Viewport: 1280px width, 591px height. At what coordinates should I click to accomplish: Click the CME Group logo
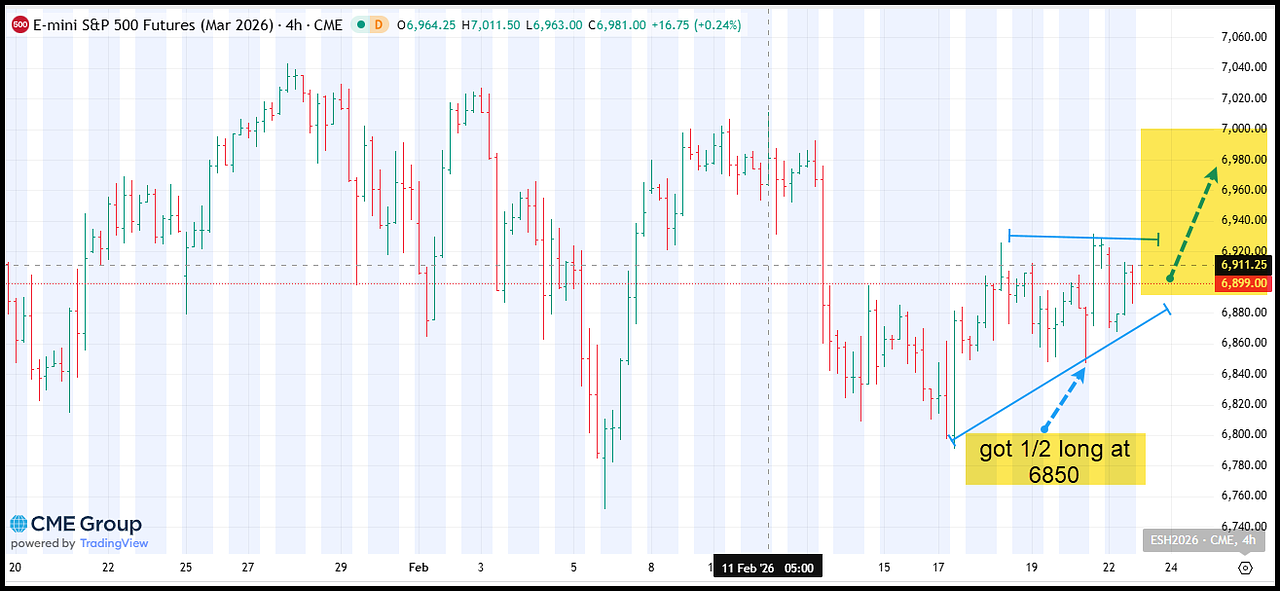[76, 524]
